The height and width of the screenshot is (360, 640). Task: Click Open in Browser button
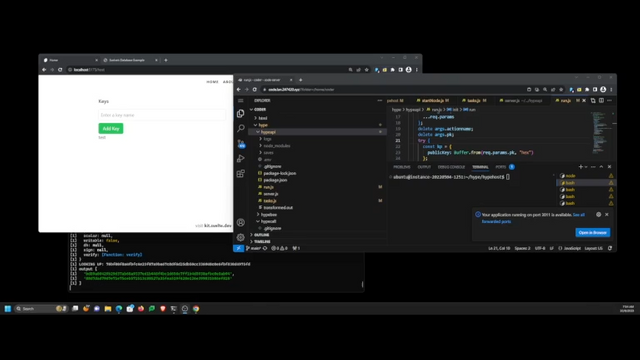pyautogui.click(x=593, y=233)
